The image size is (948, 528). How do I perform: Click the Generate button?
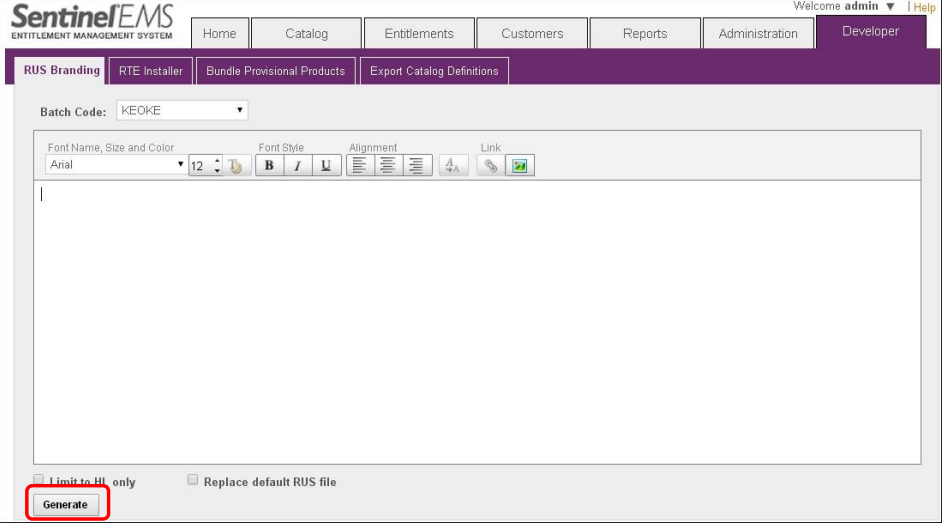(x=66, y=505)
